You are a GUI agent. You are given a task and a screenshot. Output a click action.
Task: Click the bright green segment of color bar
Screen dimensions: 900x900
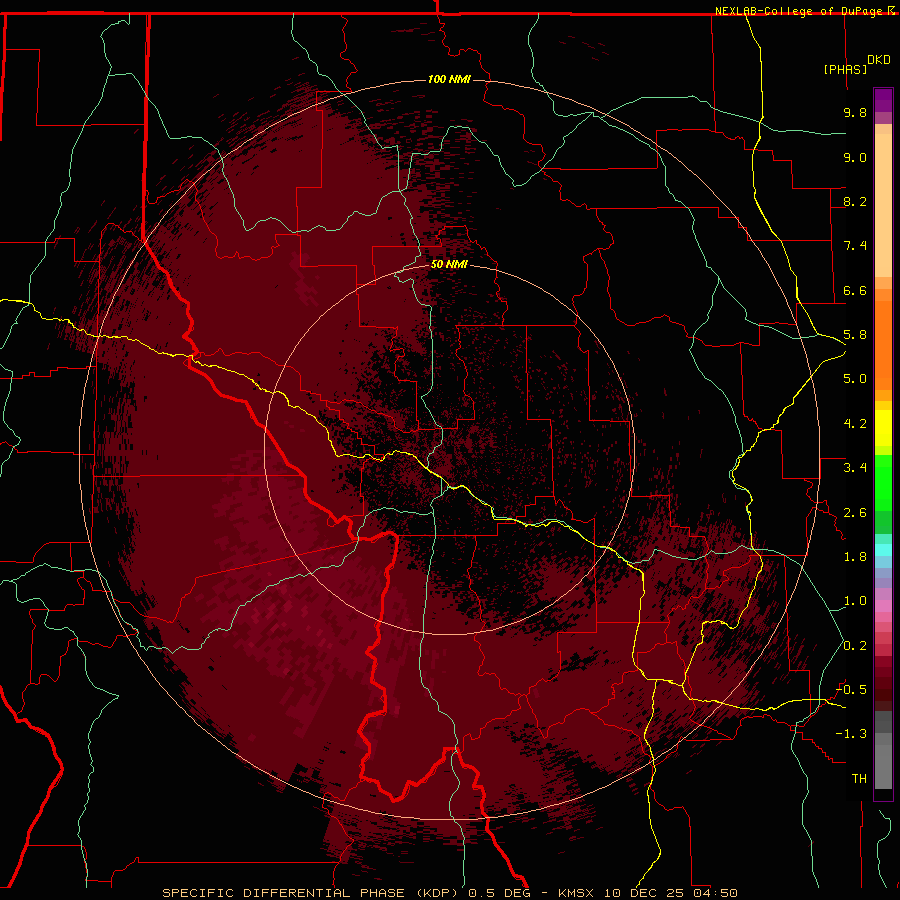click(883, 482)
